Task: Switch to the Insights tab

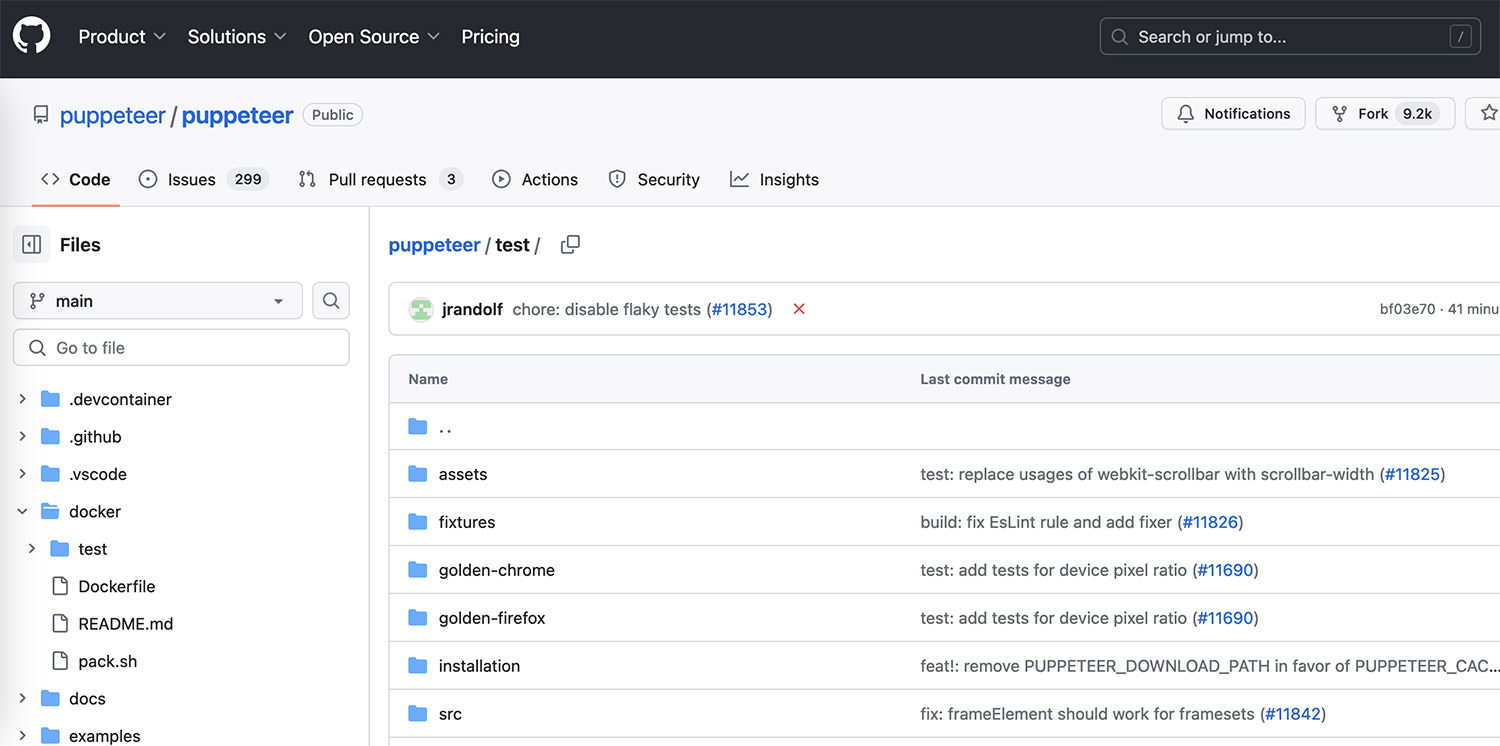Action: 774,180
